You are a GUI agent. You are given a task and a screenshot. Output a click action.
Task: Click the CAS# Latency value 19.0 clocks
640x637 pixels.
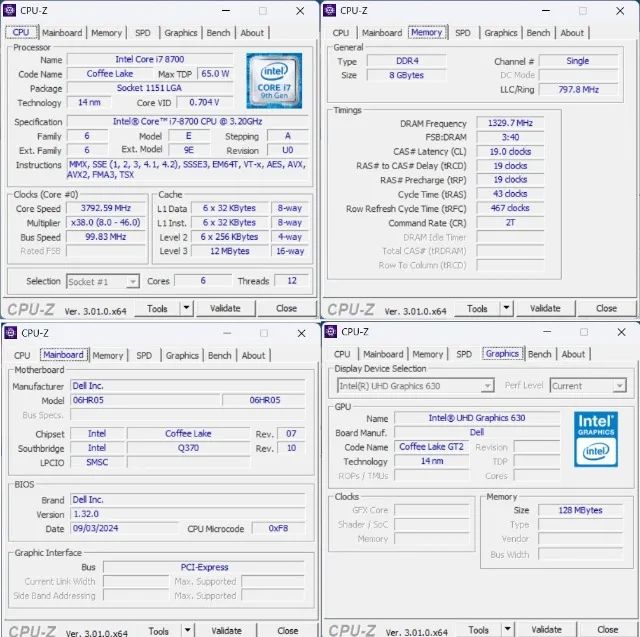[x=510, y=152]
